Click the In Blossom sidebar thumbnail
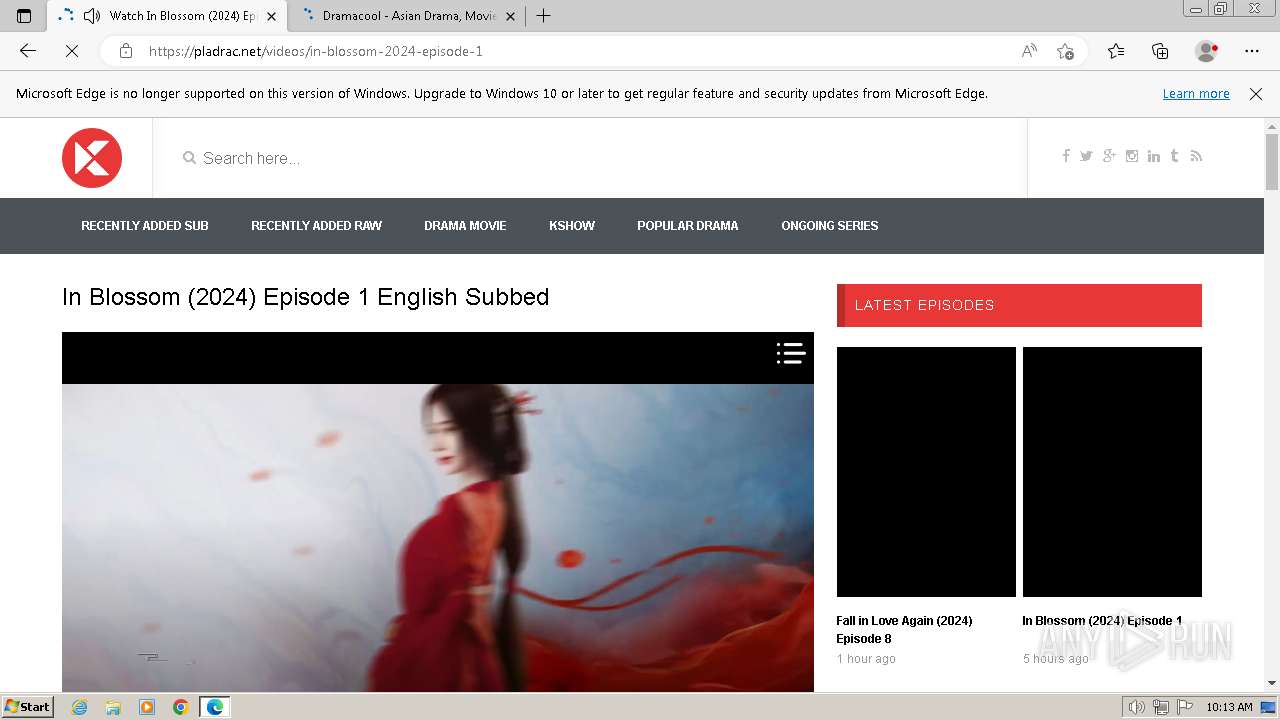Image resolution: width=1280 pixels, height=720 pixels. tap(1112, 472)
